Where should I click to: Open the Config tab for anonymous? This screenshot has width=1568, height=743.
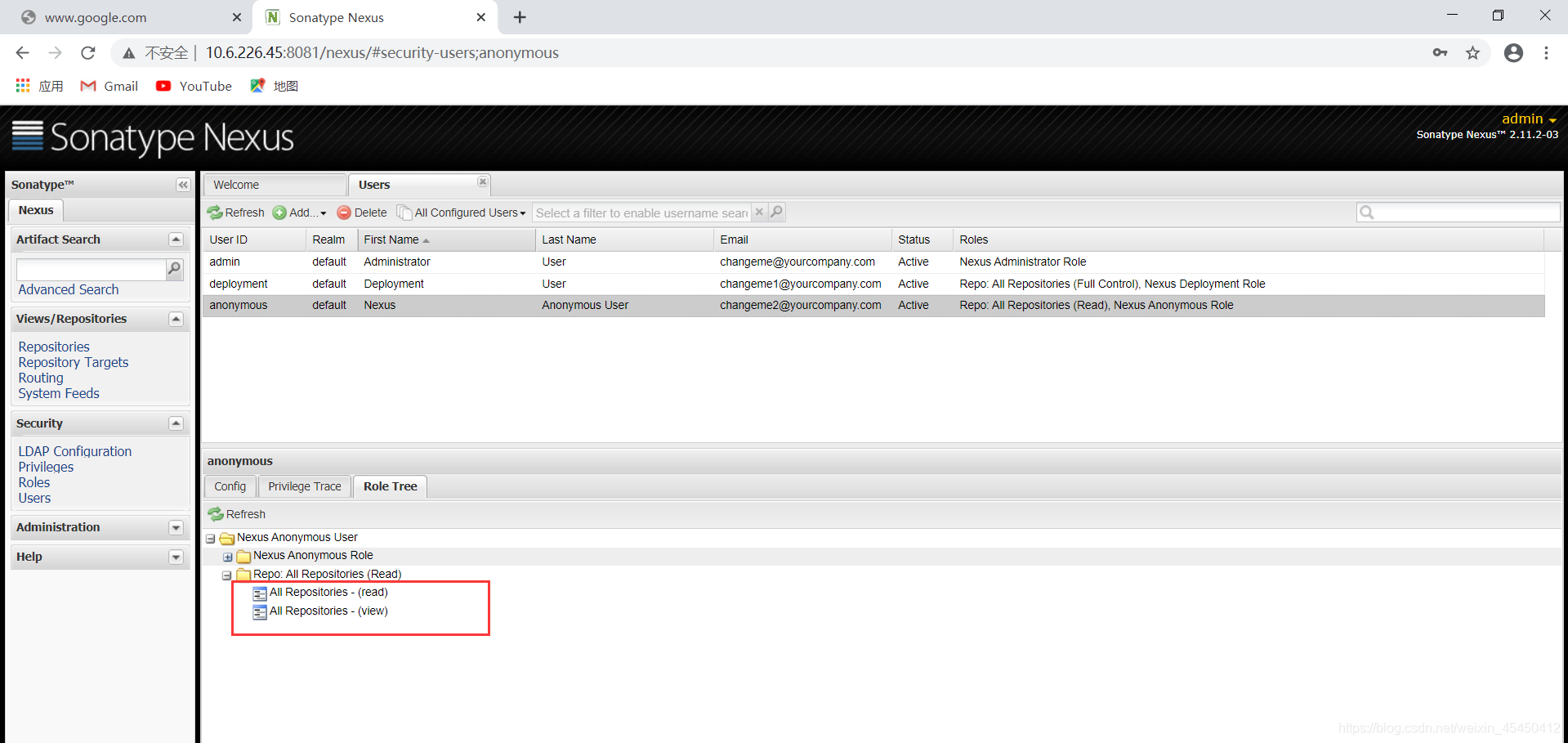tap(230, 486)
